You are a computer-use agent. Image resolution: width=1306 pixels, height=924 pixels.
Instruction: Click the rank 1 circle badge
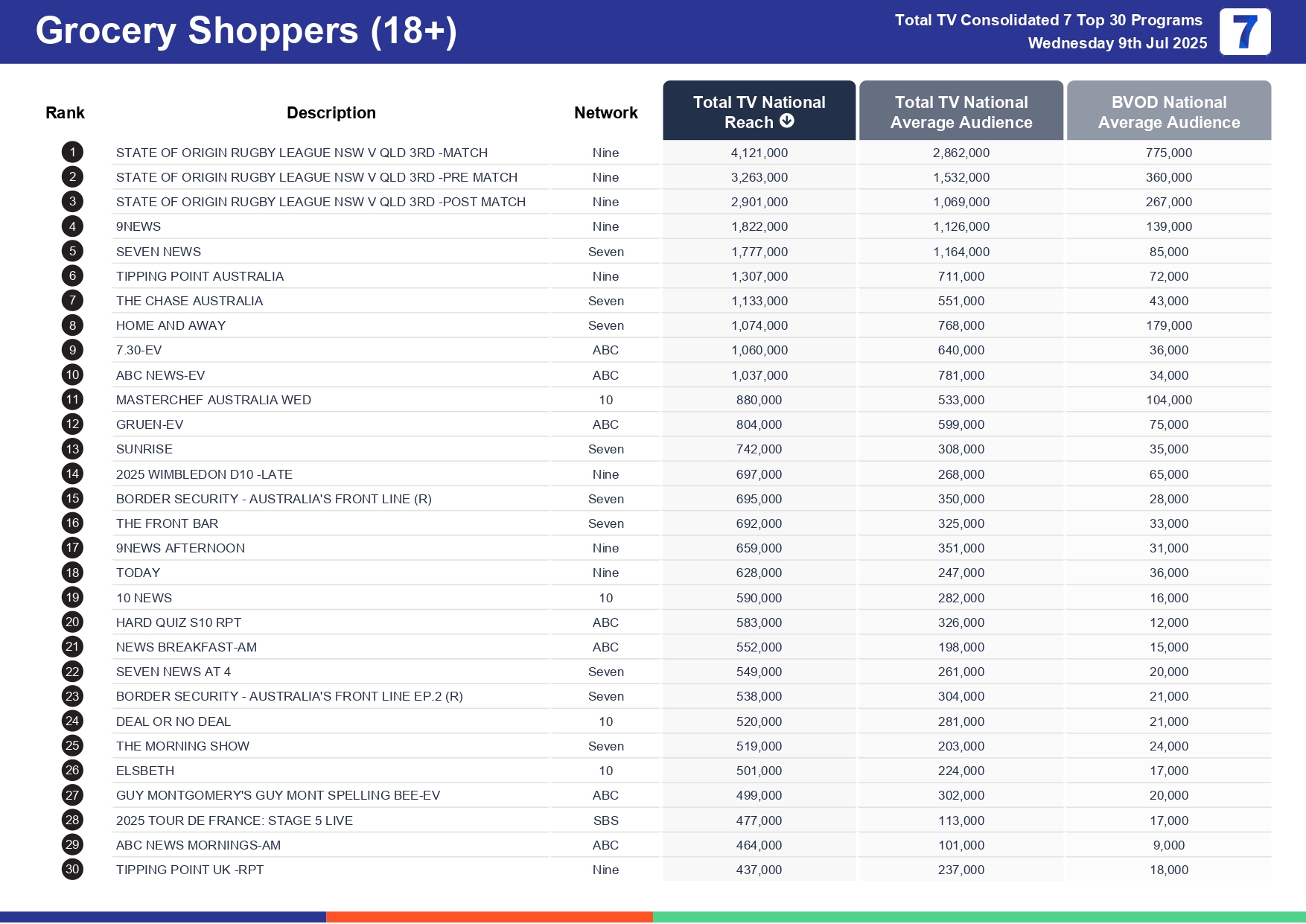(x=72, y=153)
